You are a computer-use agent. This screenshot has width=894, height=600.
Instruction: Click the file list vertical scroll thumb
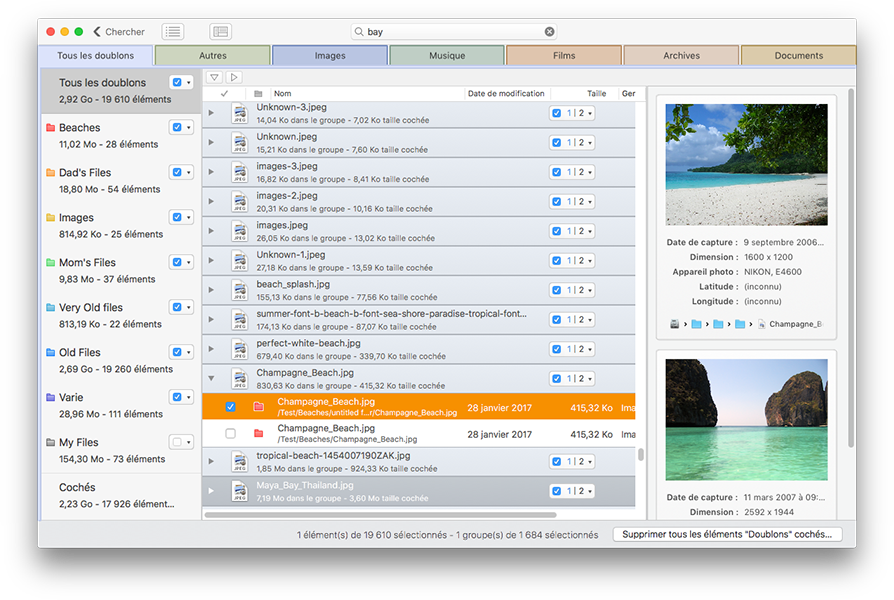click(641, 454)
